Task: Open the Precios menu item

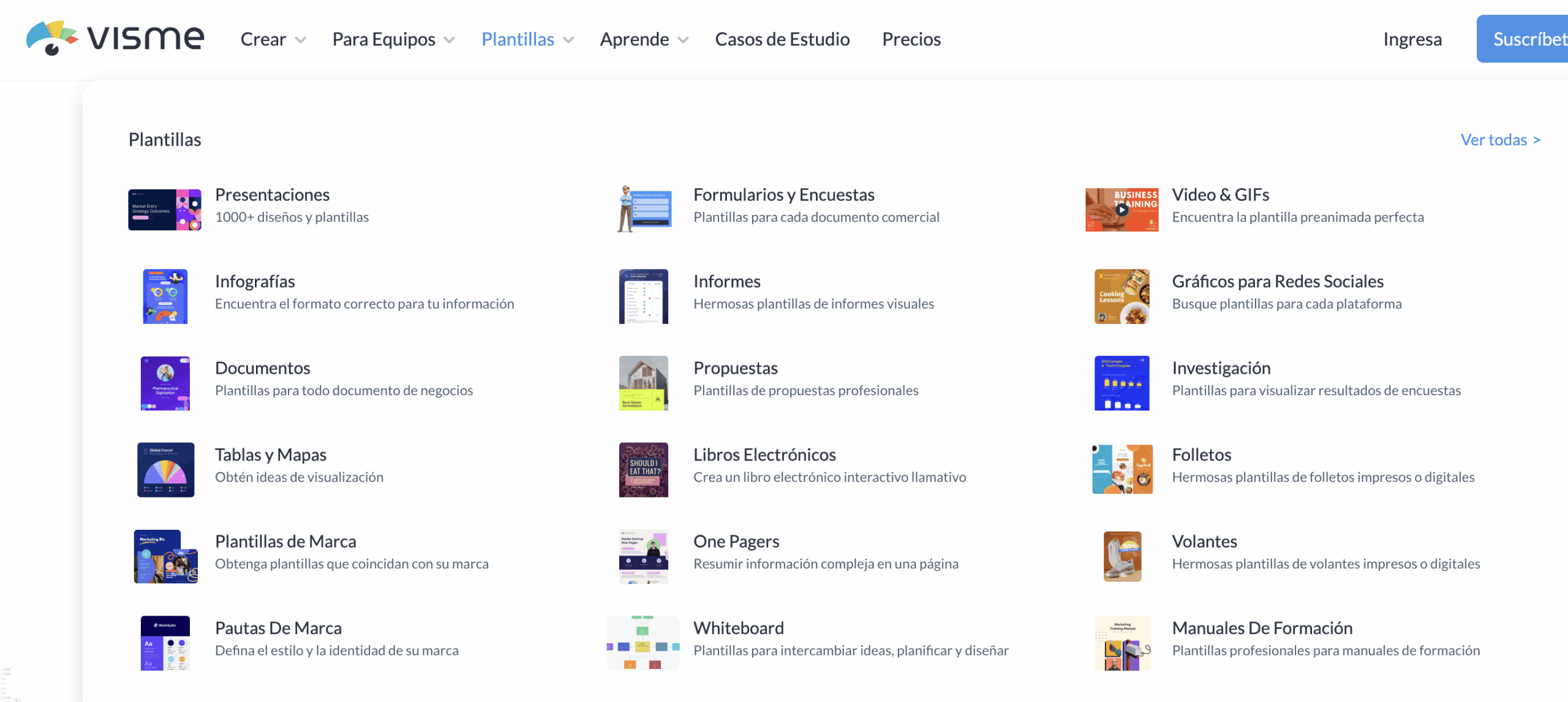Action: 911,39
